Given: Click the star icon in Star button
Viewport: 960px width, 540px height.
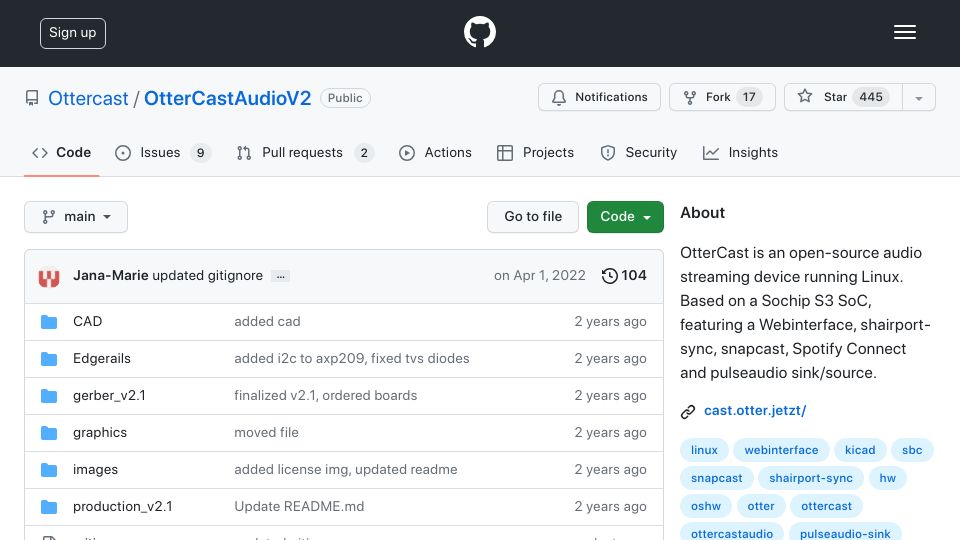Looking at the screenshot, I should click(804, 96).
